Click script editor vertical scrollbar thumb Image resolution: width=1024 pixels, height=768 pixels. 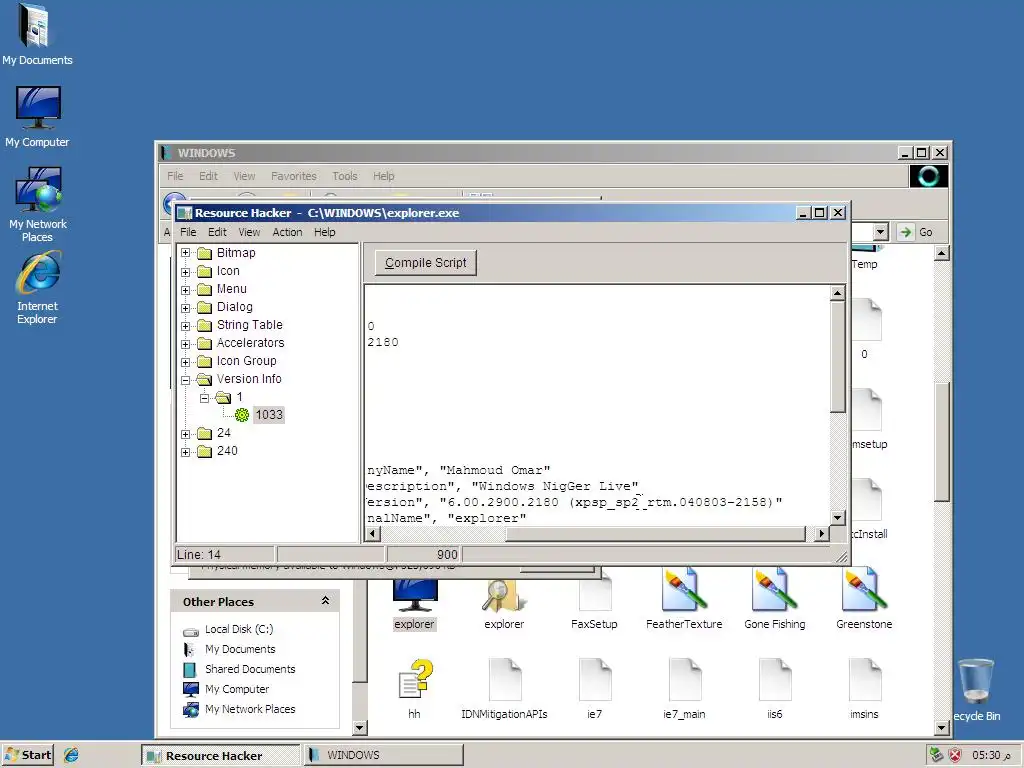coord(838,357)
